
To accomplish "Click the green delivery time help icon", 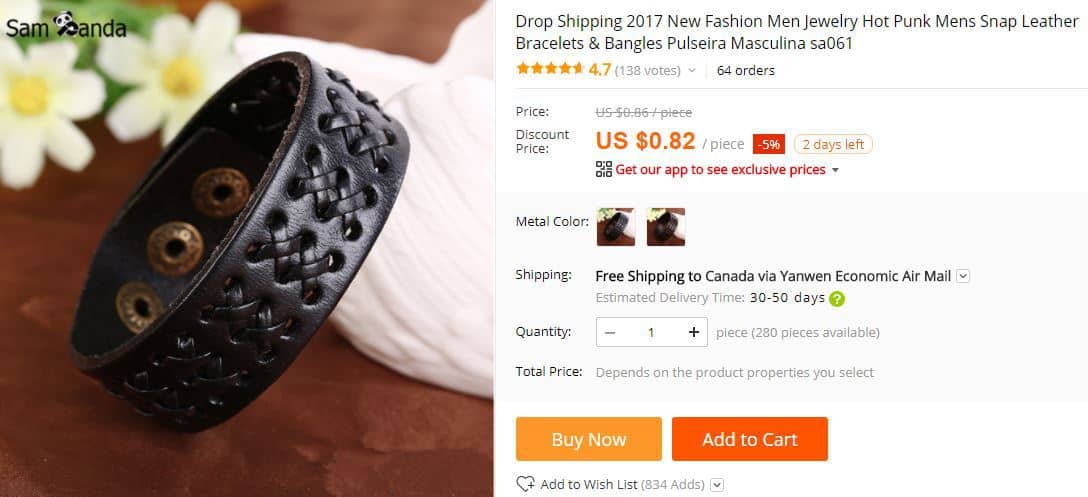I will pos(837,298).
